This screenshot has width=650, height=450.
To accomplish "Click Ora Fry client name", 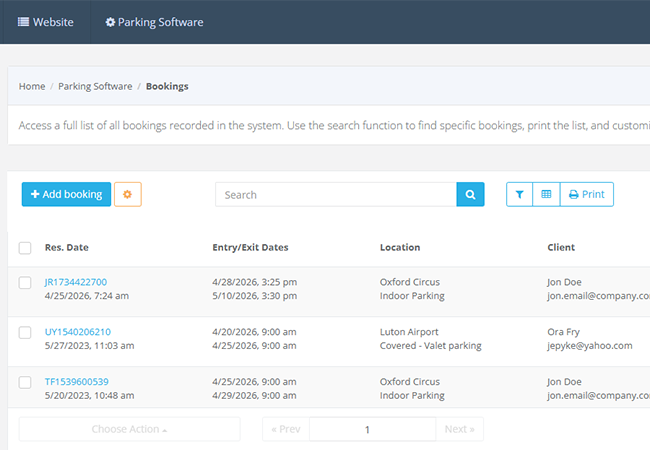I will [x=563, y=332].
